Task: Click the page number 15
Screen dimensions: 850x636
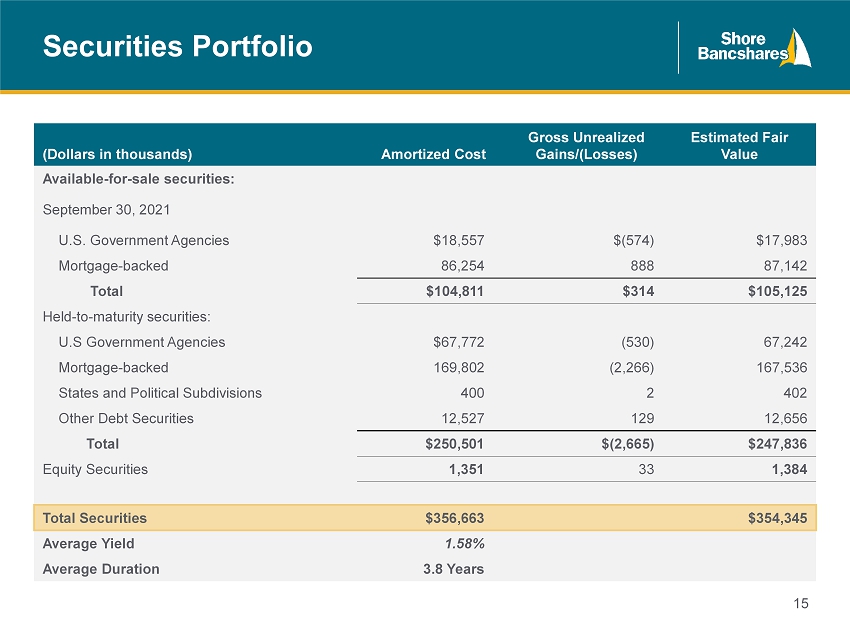Action: coord(801,603)
